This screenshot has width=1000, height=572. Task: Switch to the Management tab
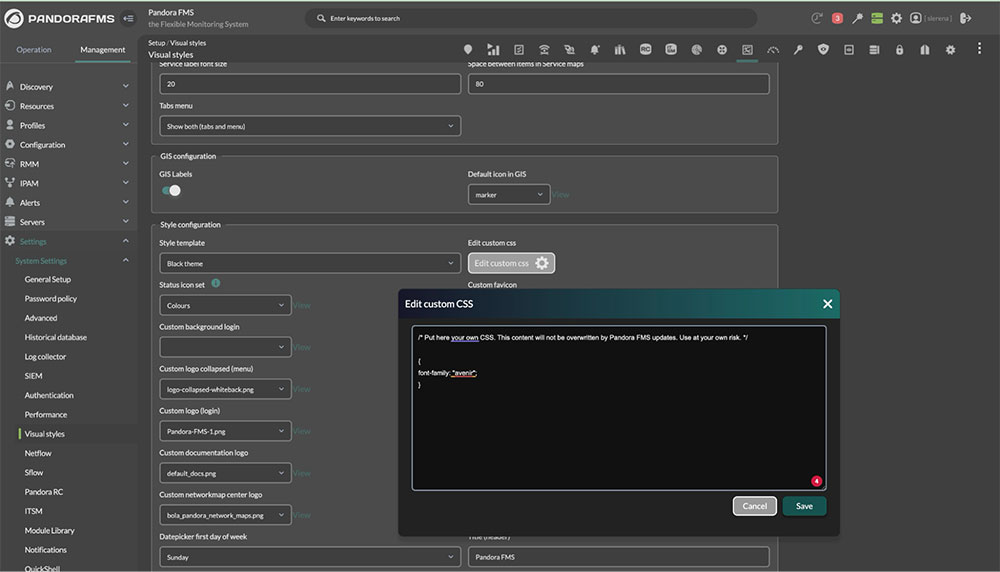click(103, 49)
